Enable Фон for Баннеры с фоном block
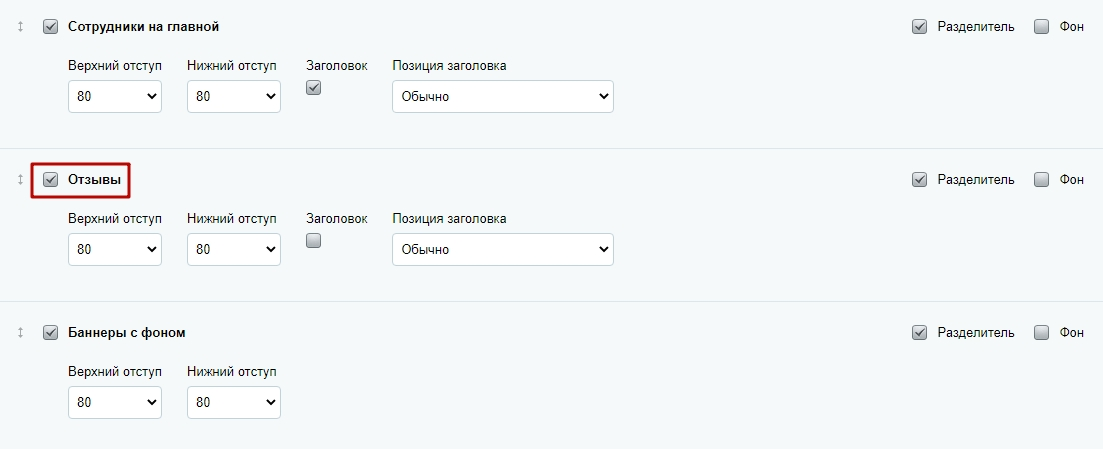Screen dimensions: 1103x449 (1041, 333)
